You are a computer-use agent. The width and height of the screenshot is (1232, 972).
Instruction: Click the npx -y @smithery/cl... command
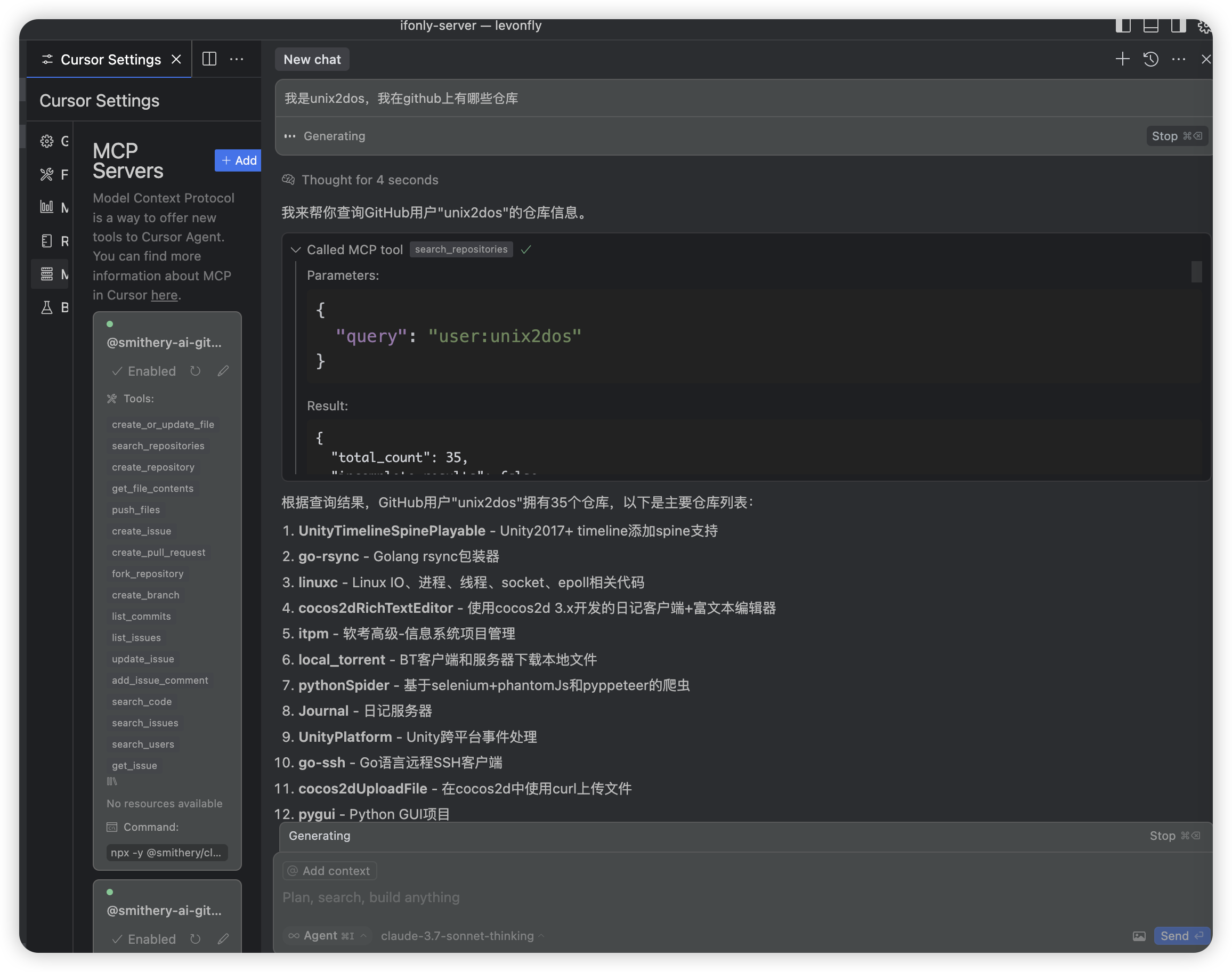pos(167,853)
